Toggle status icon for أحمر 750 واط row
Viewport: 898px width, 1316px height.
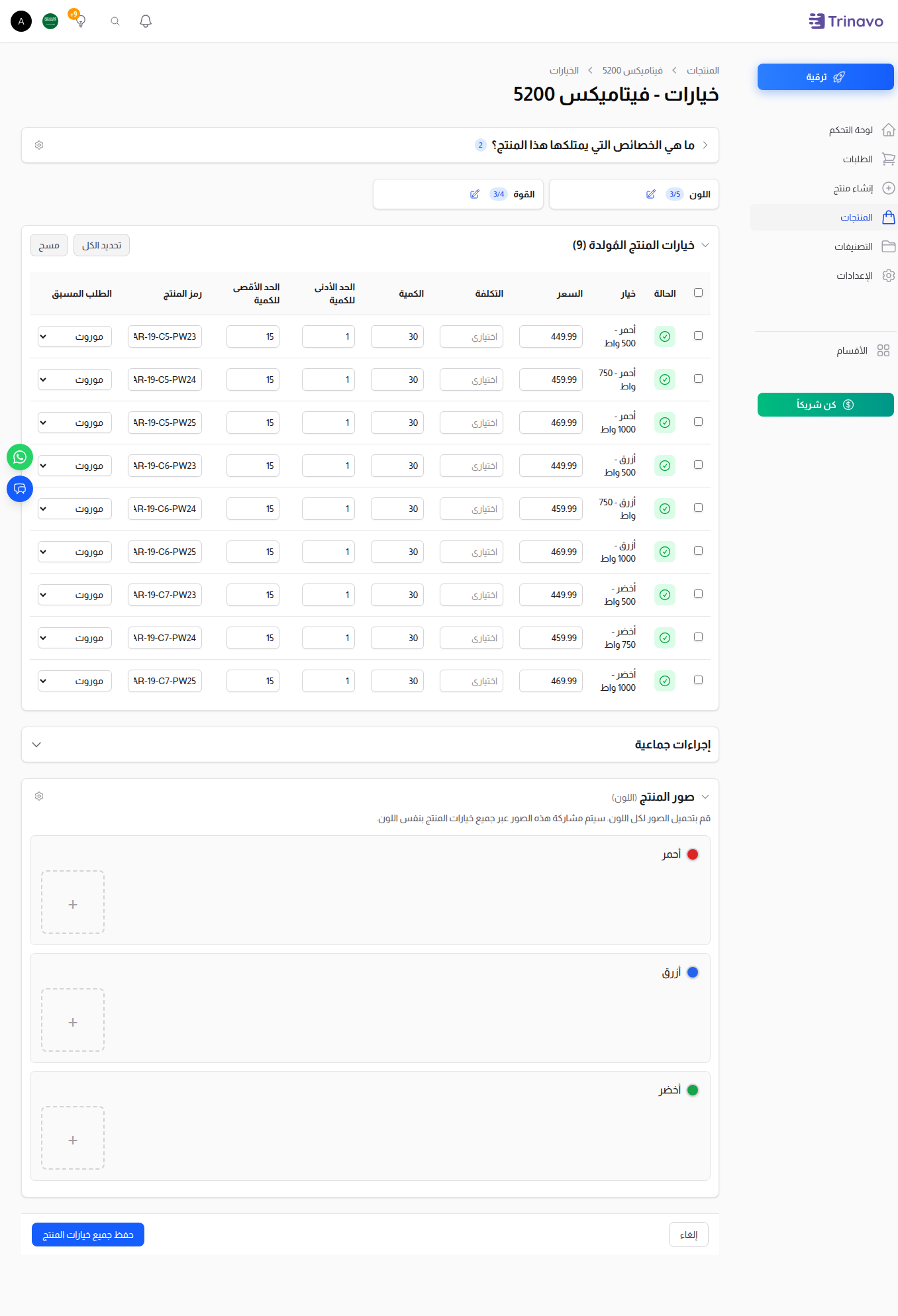pos(665,380)
